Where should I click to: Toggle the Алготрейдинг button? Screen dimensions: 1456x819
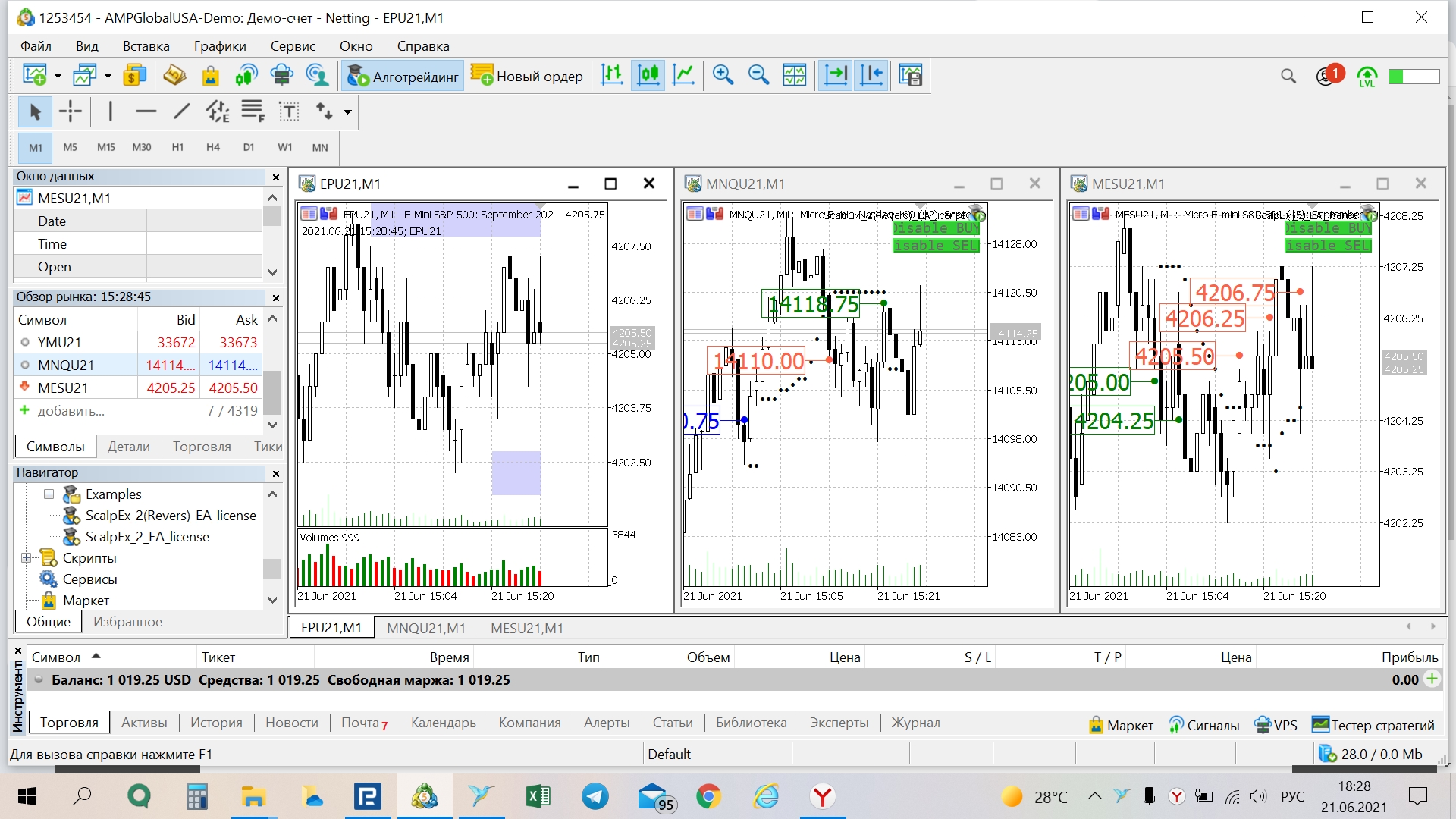click(403, 76)
